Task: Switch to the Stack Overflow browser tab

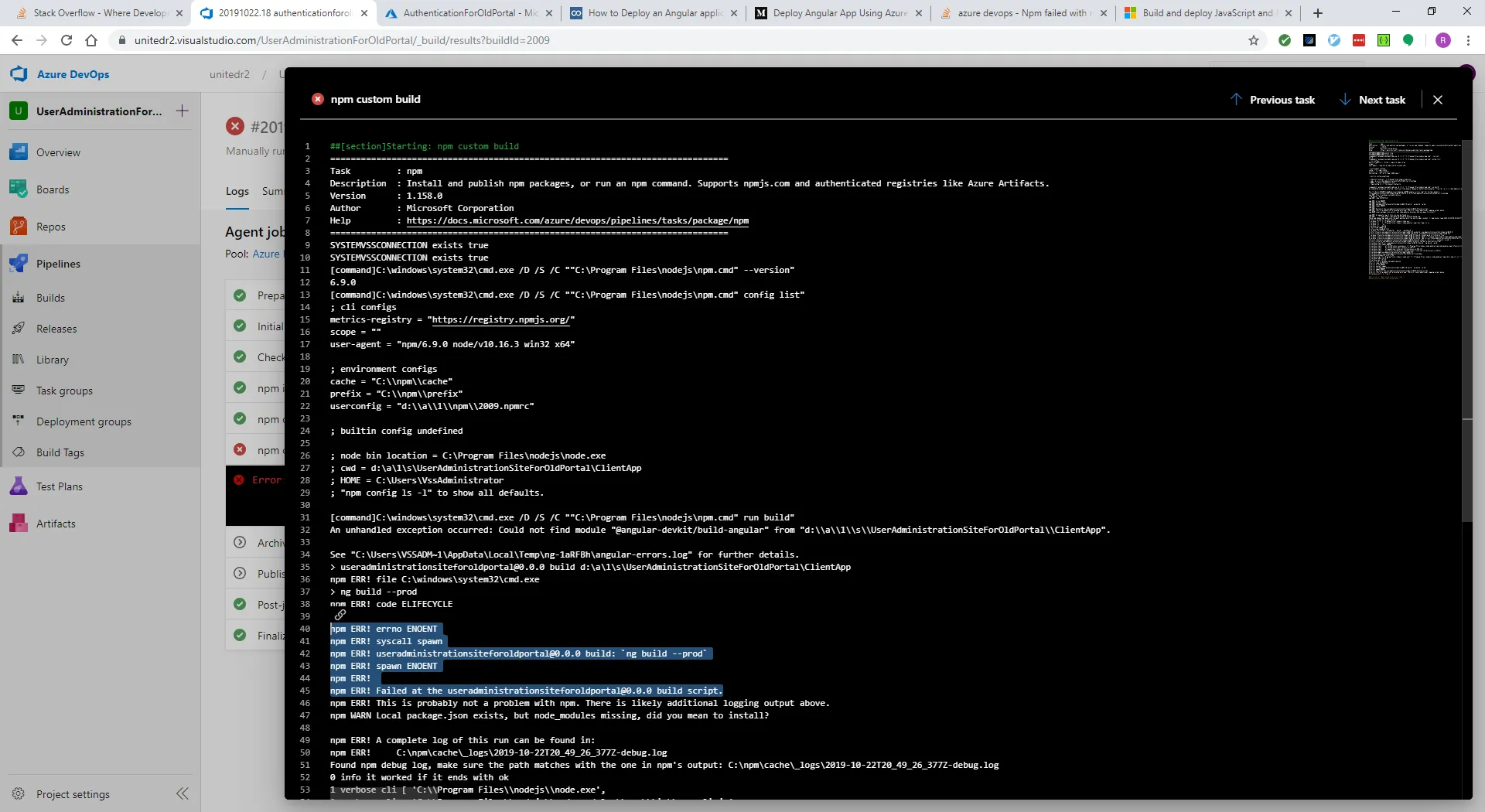Action: tap(98, 12)
